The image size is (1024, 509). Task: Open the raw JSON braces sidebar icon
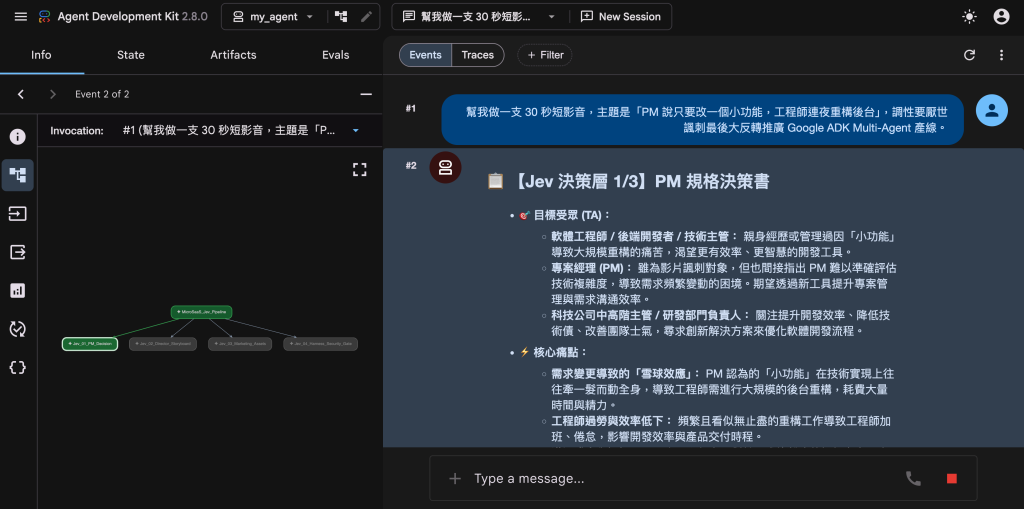tap(18, 367)
